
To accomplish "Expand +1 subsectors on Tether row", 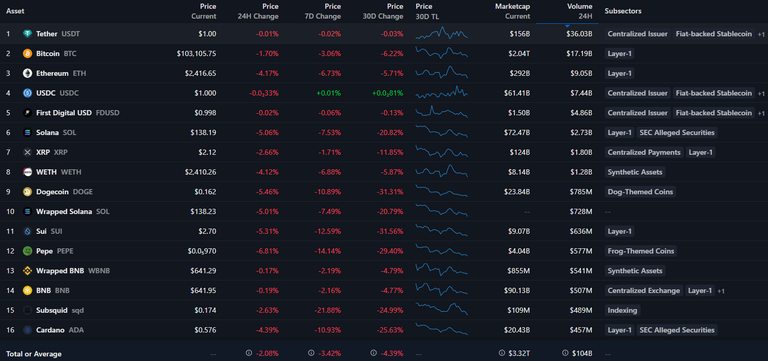I will pos(761,34).
